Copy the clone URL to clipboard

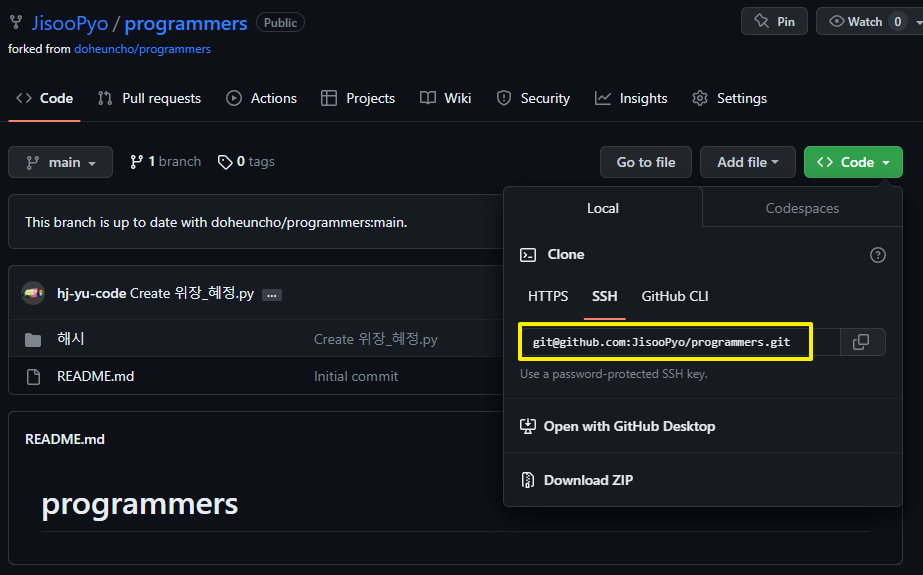[x=861, y=342]
